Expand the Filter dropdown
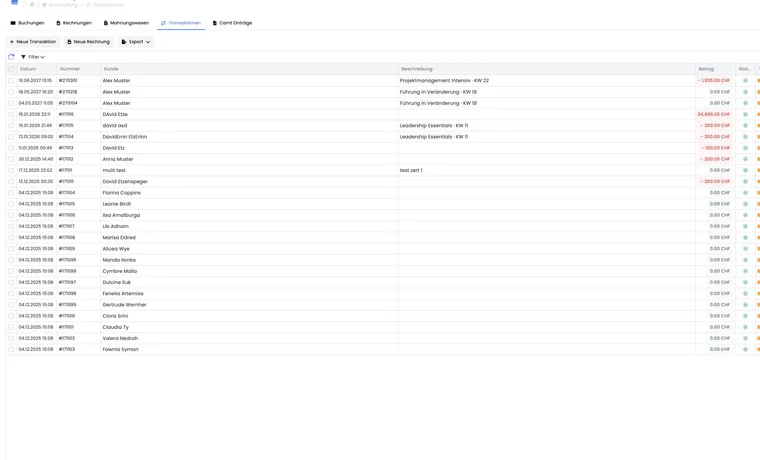Screen dimensions: 760x460 32,57
